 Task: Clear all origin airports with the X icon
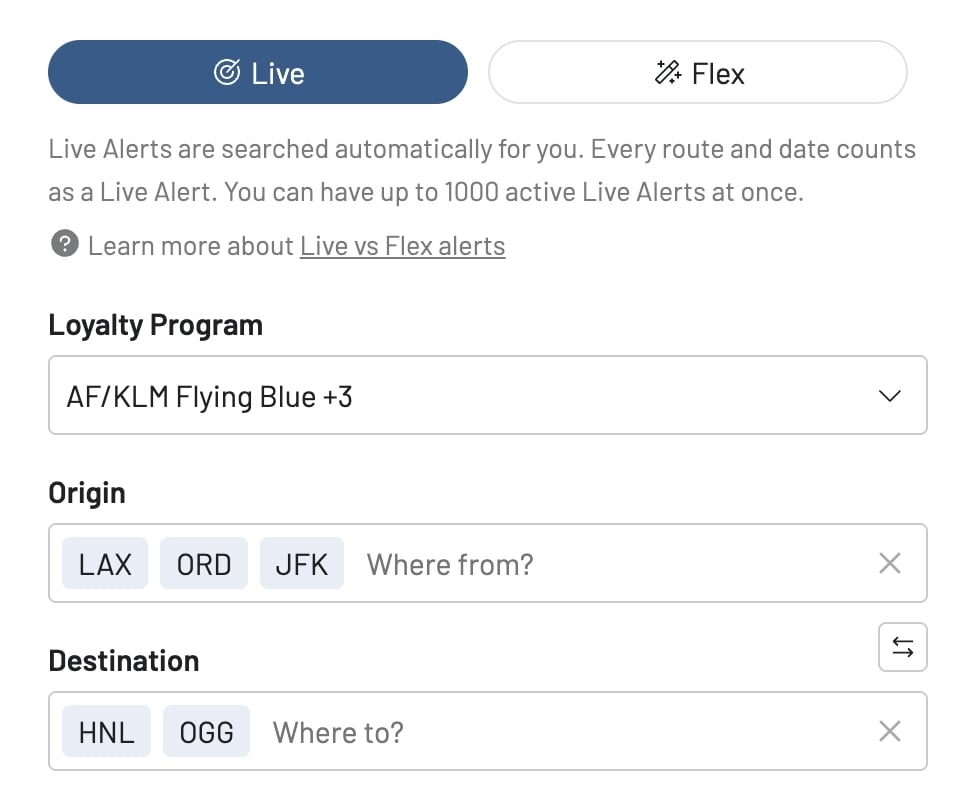[889, 563]
